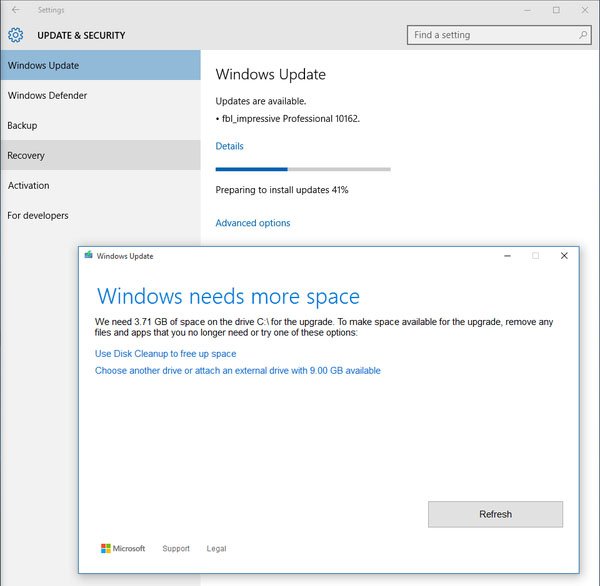The height and width of the screenshot is (586, 600).
Task: Click the 'Updates are available.' status text
Action: click(261, 101)
